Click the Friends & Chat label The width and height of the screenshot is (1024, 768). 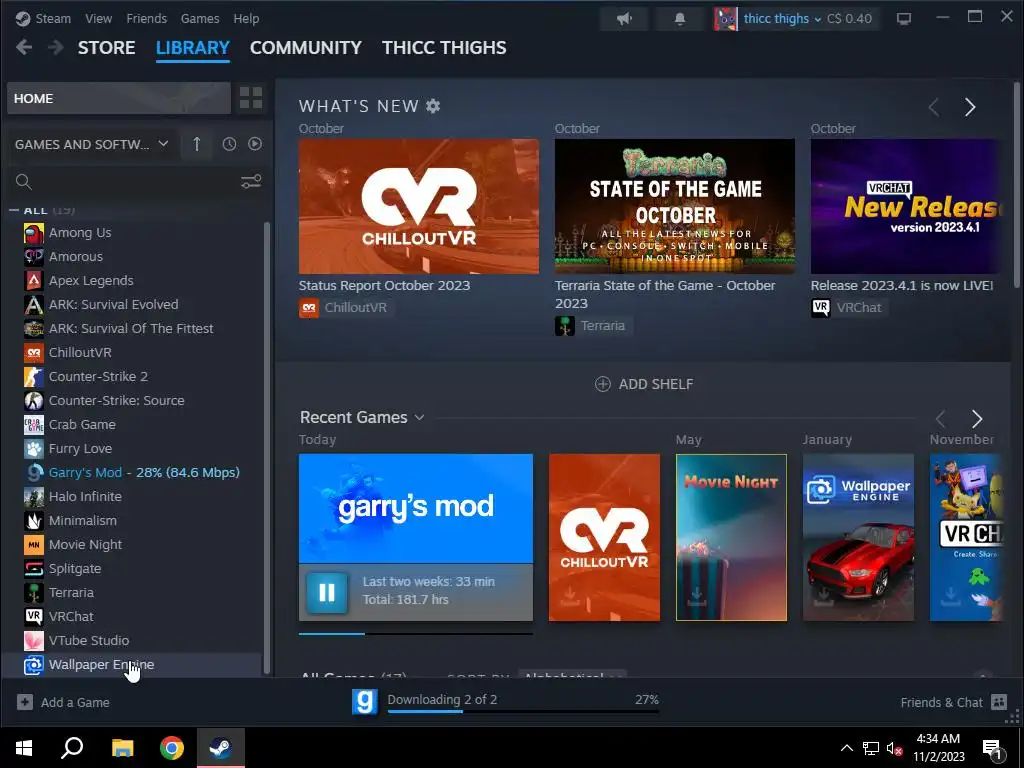[x=941, y=702]
